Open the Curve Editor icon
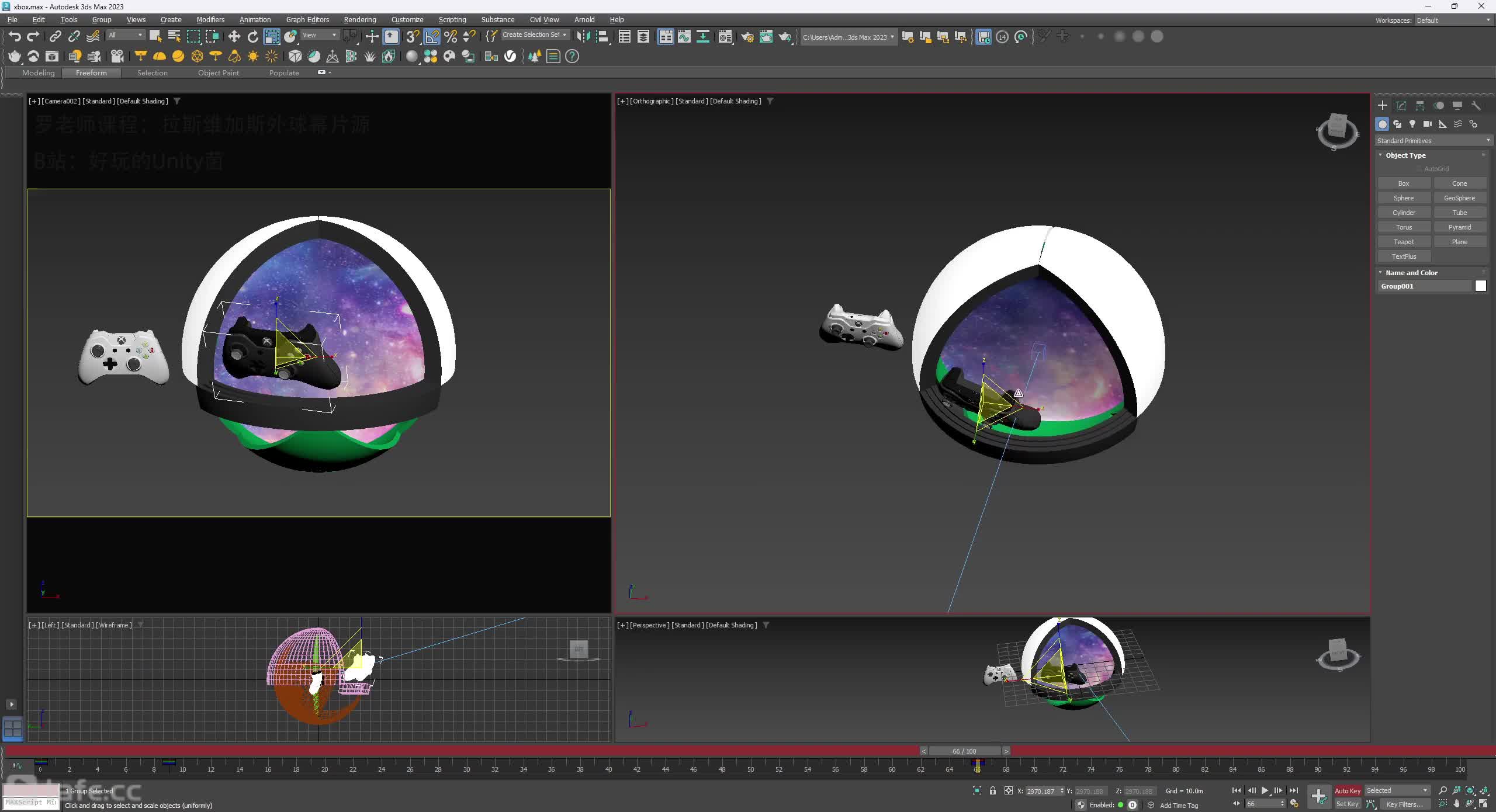Screen dimensions: 1496x812 click(684, 37)
